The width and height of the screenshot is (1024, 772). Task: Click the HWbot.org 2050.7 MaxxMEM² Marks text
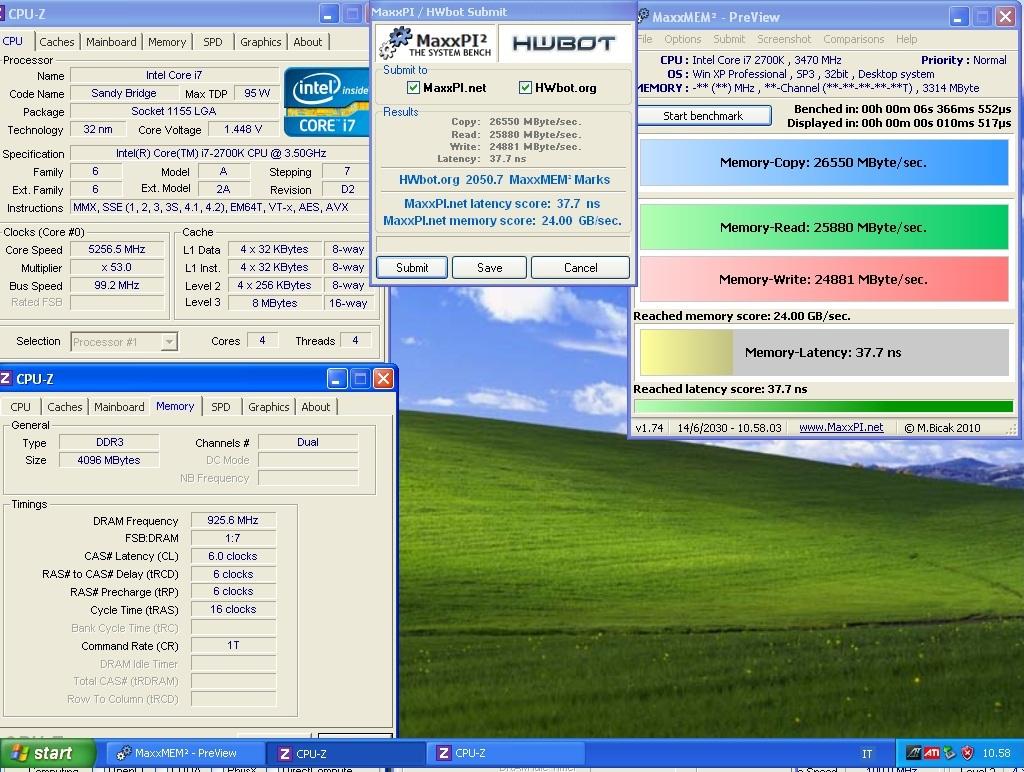pos(504,179)
